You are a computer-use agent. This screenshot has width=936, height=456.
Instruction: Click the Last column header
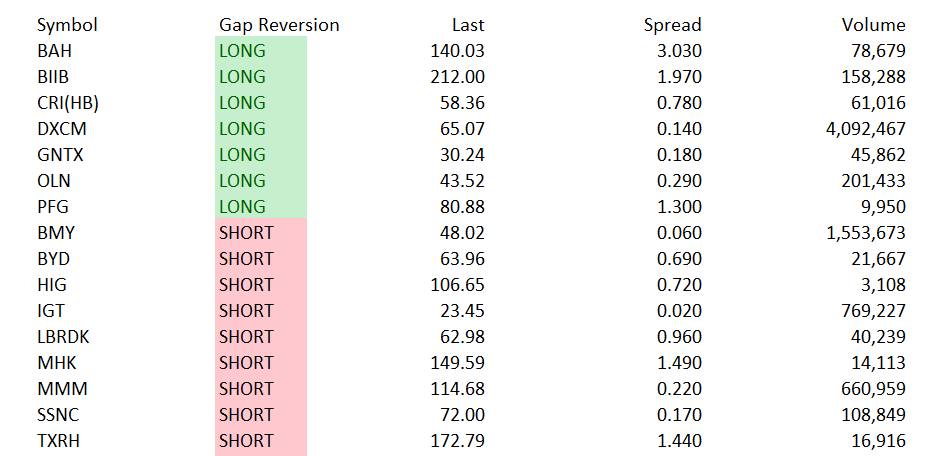466,25
